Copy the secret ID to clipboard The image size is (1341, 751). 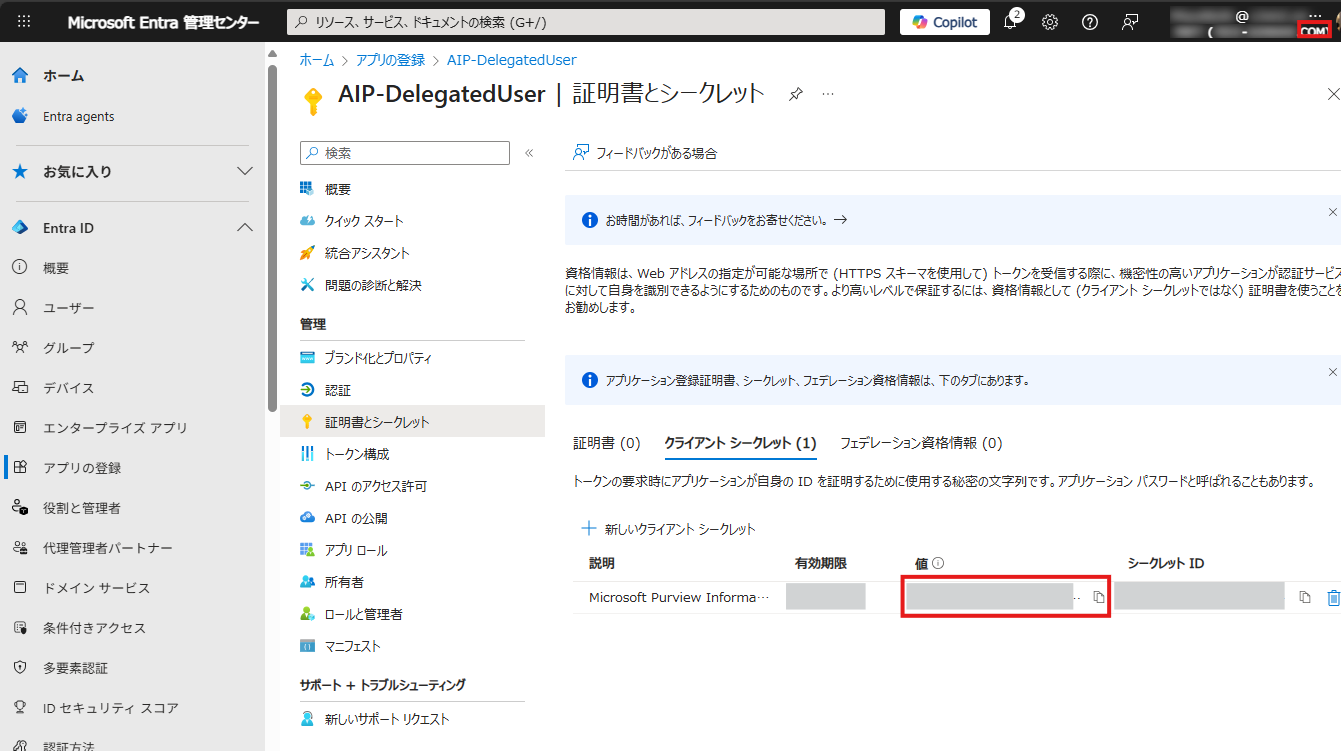(x=1304, y=597)
